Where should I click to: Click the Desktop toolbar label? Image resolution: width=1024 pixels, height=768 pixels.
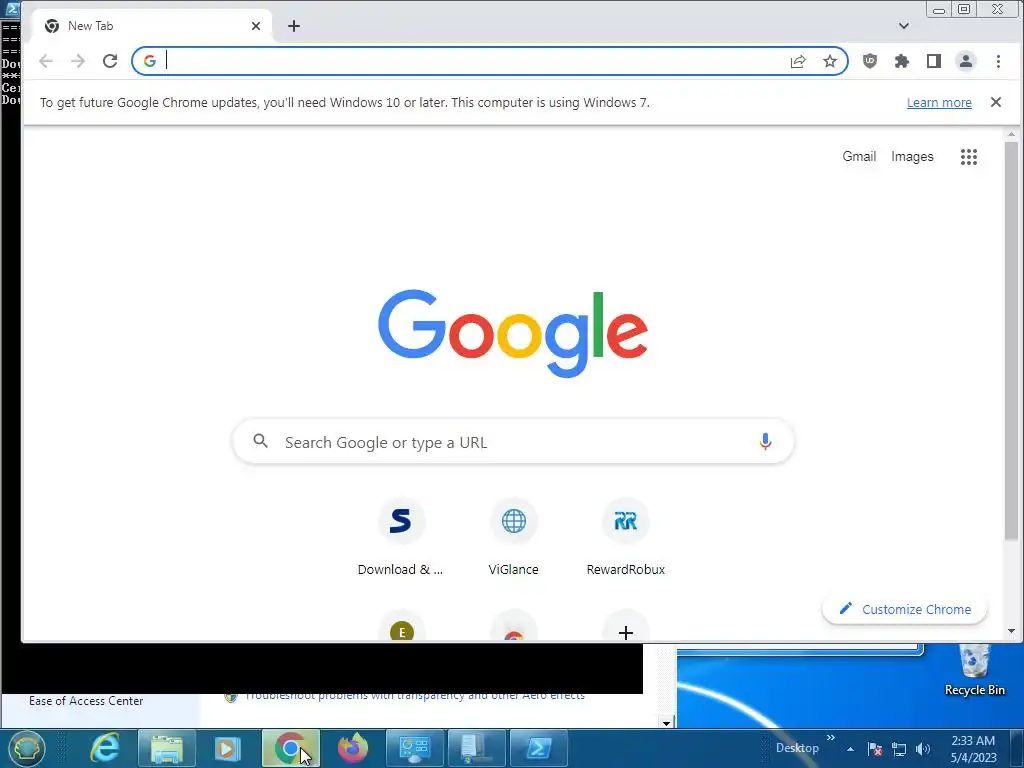pos(797,748)
